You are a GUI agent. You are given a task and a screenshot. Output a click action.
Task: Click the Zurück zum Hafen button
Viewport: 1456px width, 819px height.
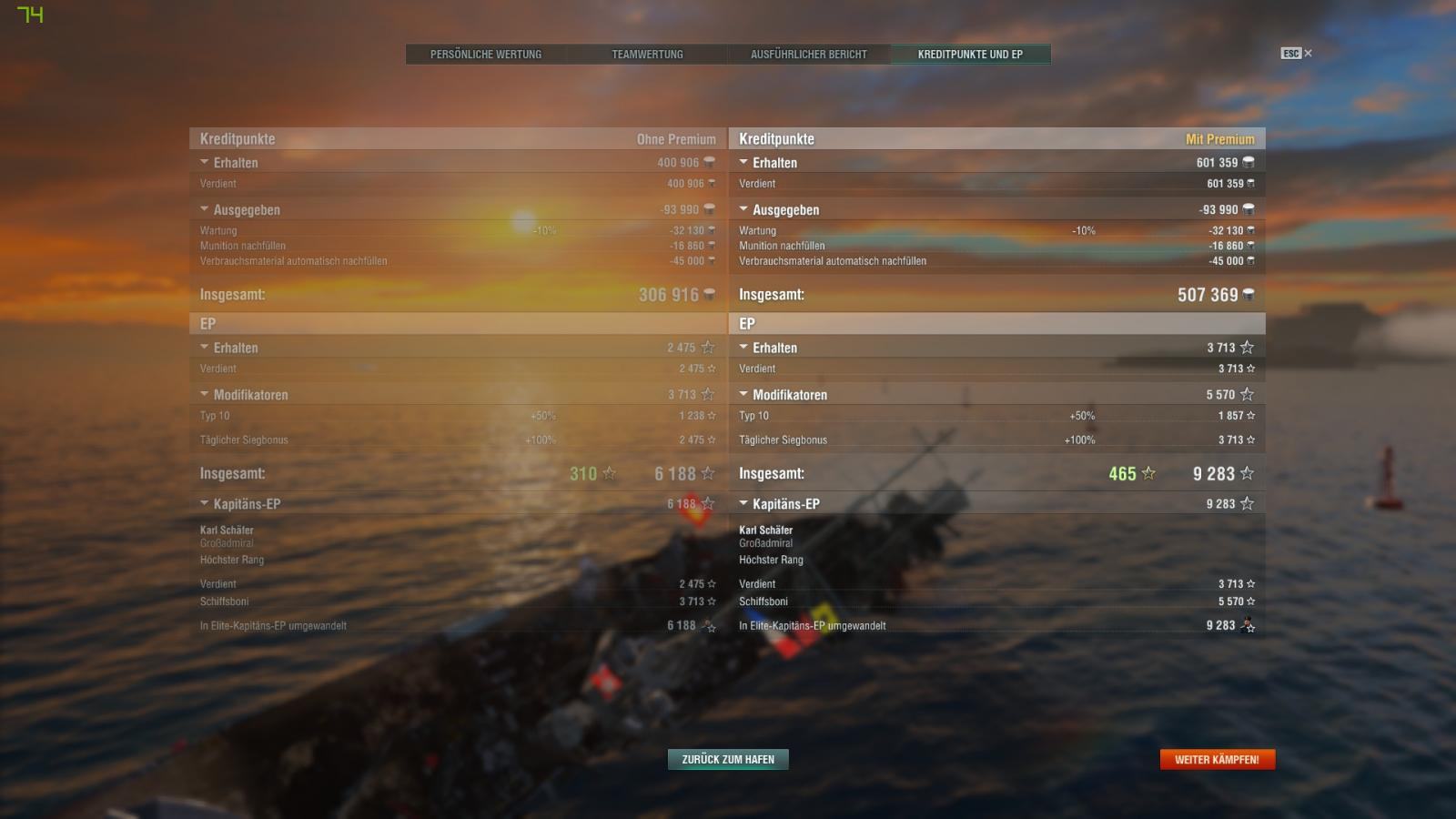tap(728, 759)
